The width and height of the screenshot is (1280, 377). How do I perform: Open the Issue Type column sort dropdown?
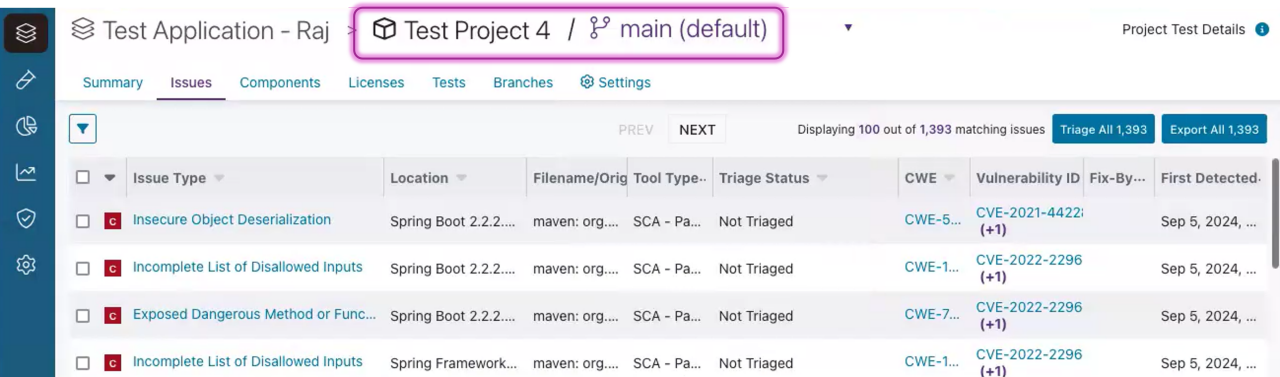click(219, 178)
